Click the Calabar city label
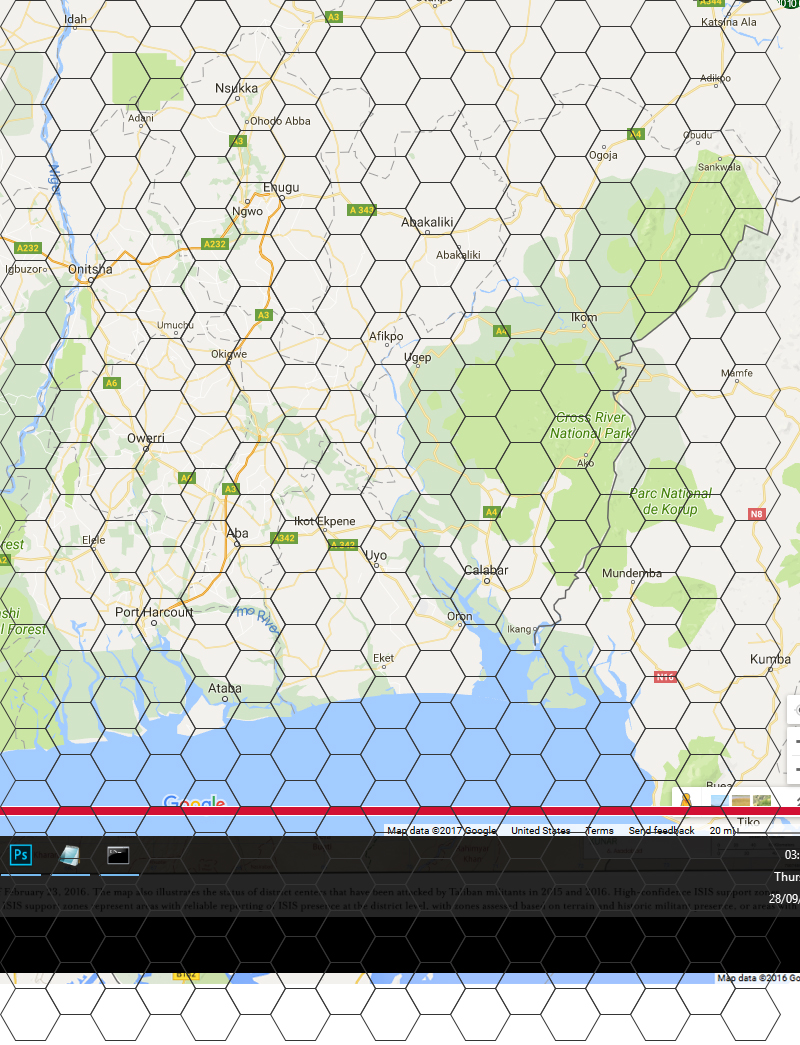This screenshot has width=800, height=1045. click(486, 570)
